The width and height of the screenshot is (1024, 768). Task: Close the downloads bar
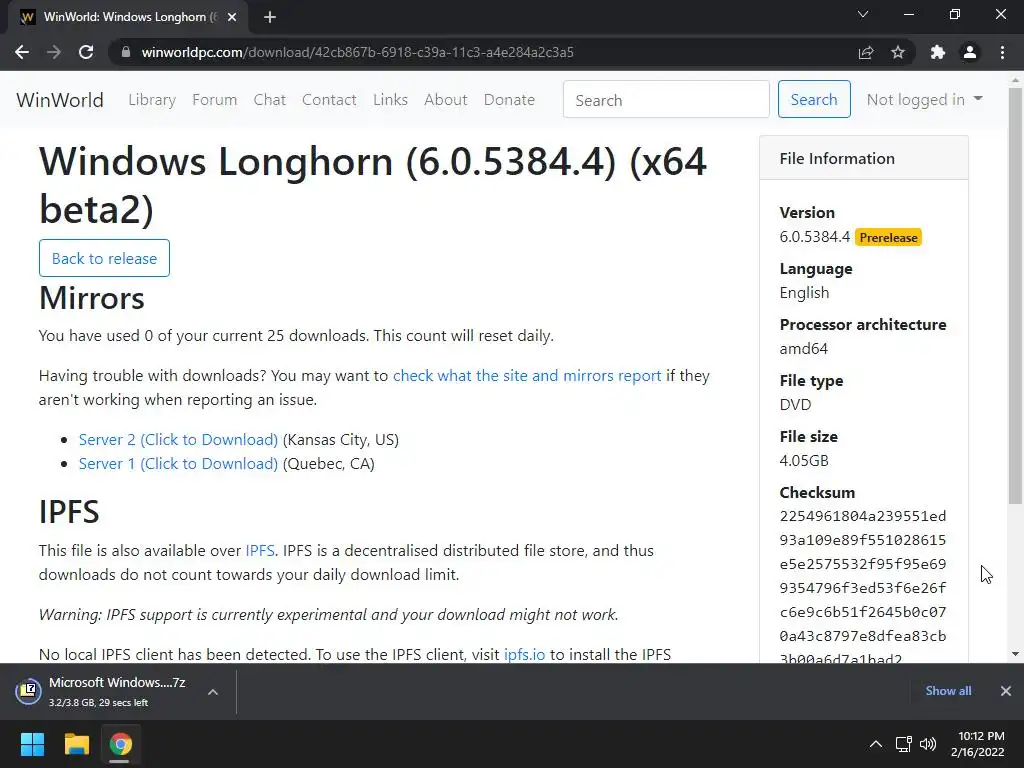coord(1006,691)
